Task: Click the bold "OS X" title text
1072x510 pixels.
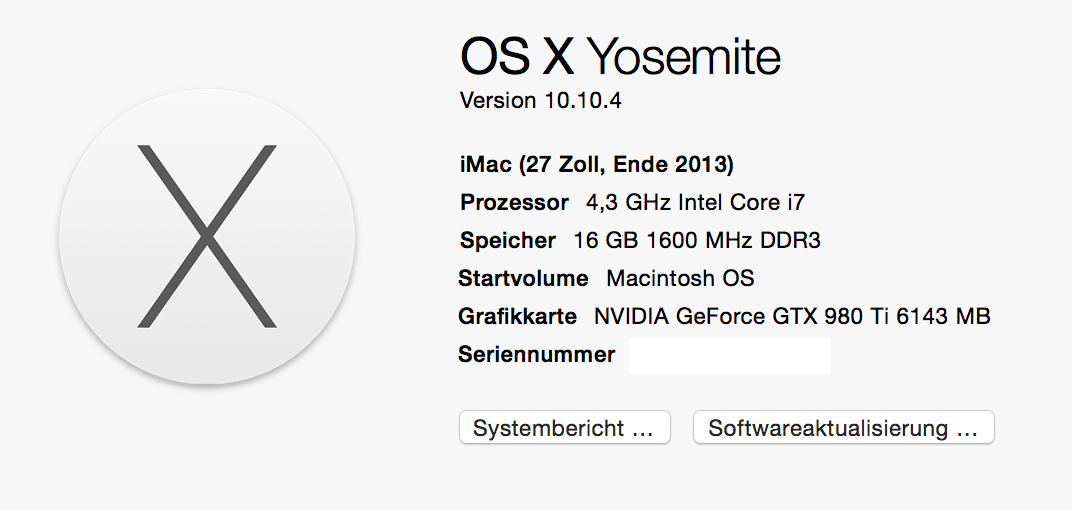Action: point(517,56)
